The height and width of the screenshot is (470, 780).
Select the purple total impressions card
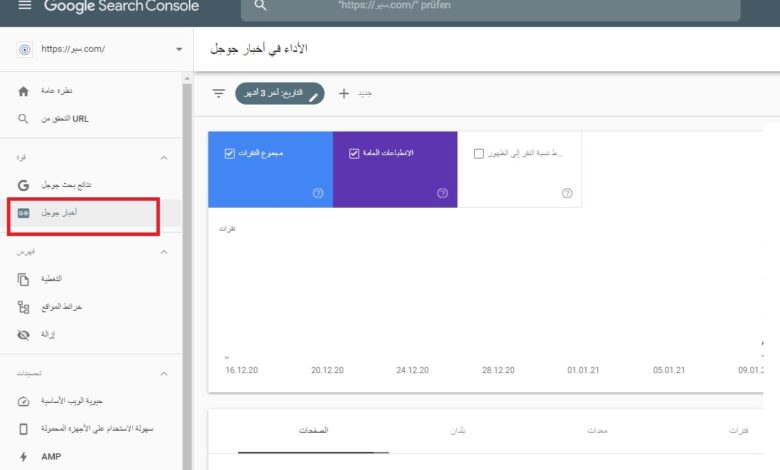395,170
